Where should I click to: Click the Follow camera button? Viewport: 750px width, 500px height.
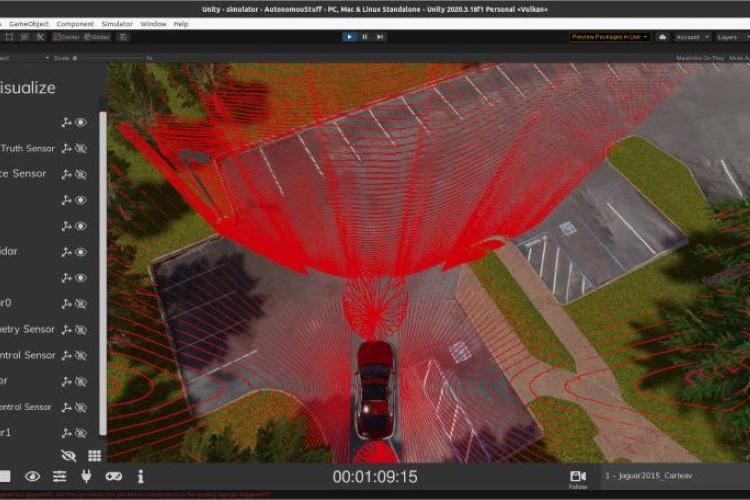578,479
